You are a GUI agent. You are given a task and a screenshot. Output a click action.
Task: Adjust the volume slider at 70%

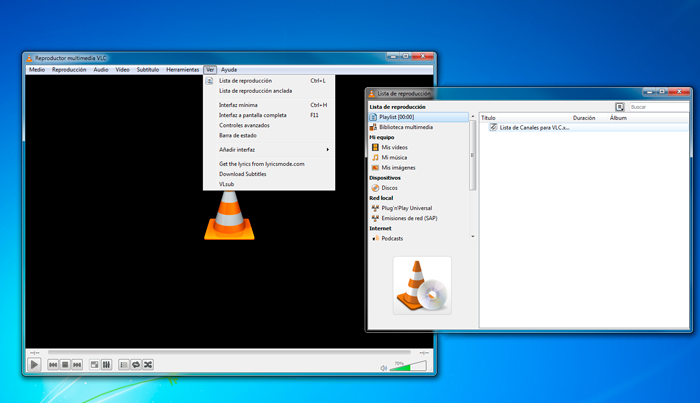pyautogui.click(x=408, y=366)
